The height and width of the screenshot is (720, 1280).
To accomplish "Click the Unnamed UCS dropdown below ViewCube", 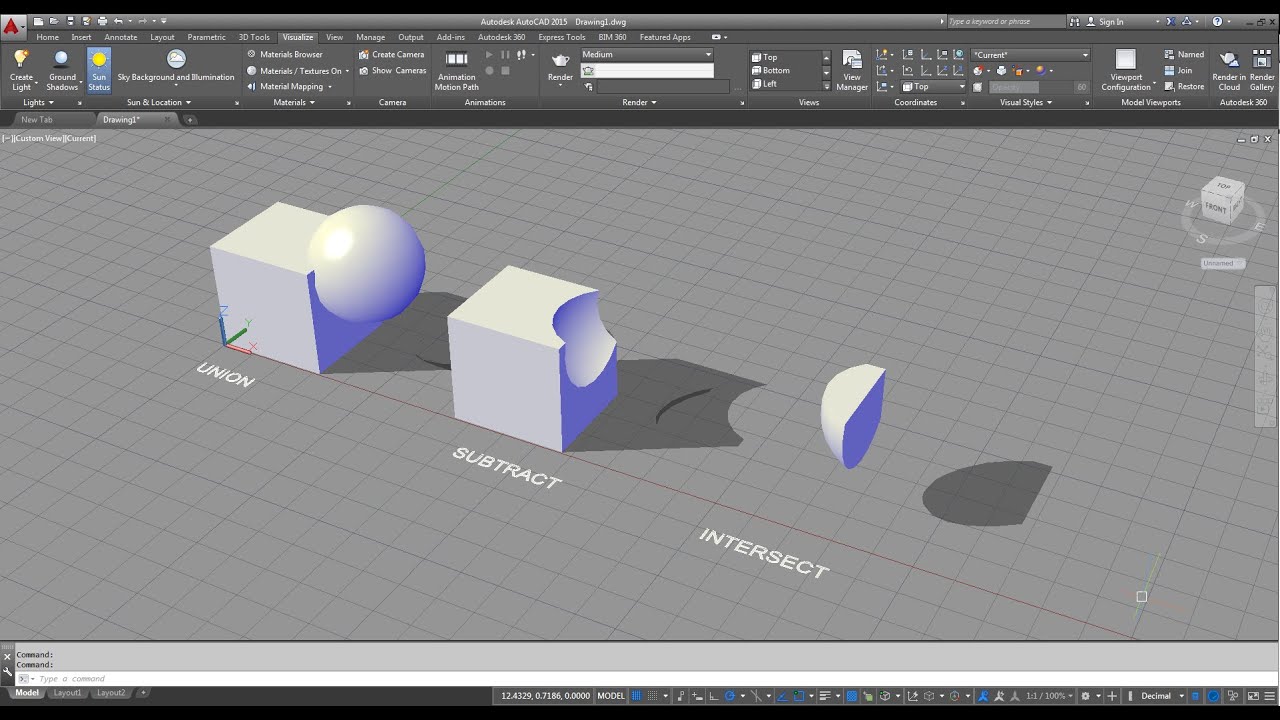I will point(1222,263).
